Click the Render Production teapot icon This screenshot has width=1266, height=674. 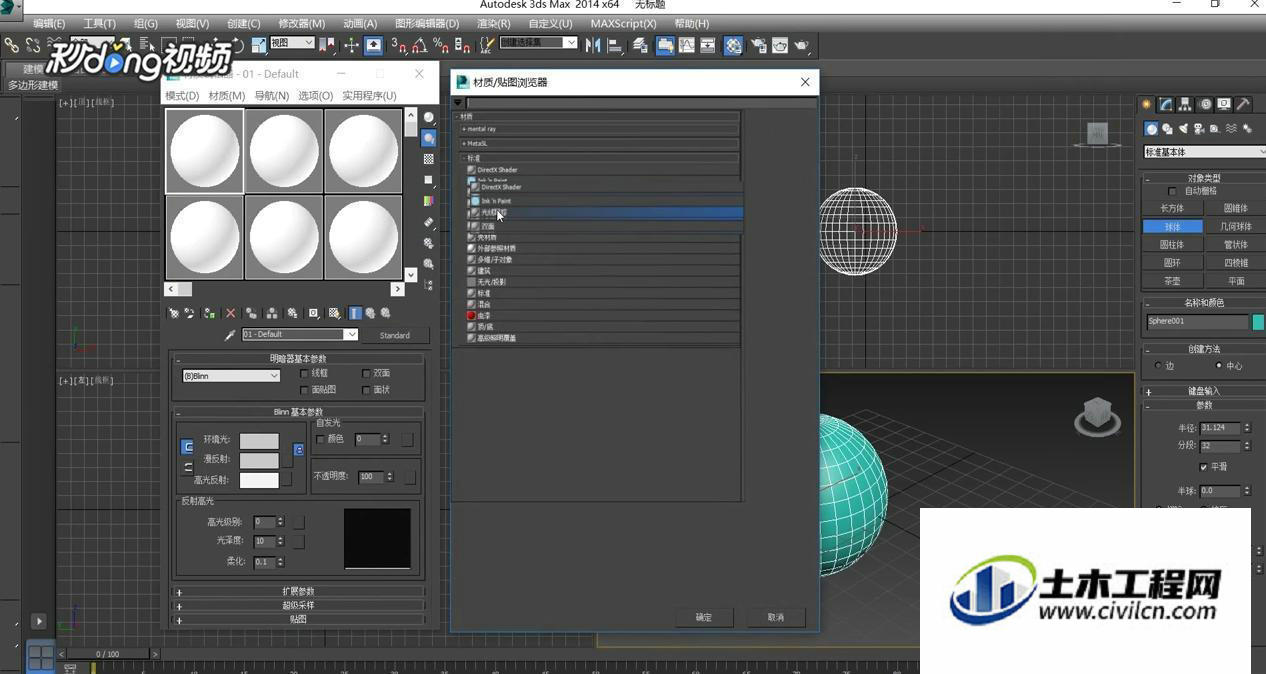[802, 45]
